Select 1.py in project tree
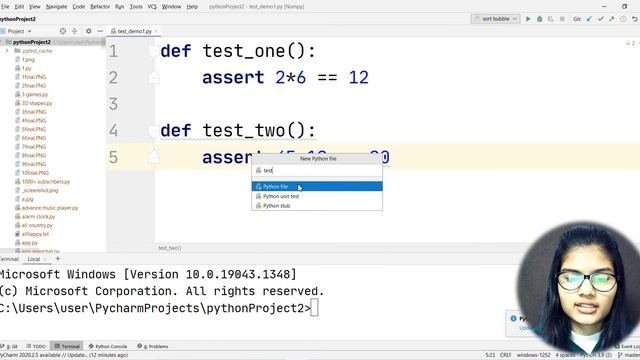Image resolution: width=640 pixels, height=360 pixels. coord(27,68)
